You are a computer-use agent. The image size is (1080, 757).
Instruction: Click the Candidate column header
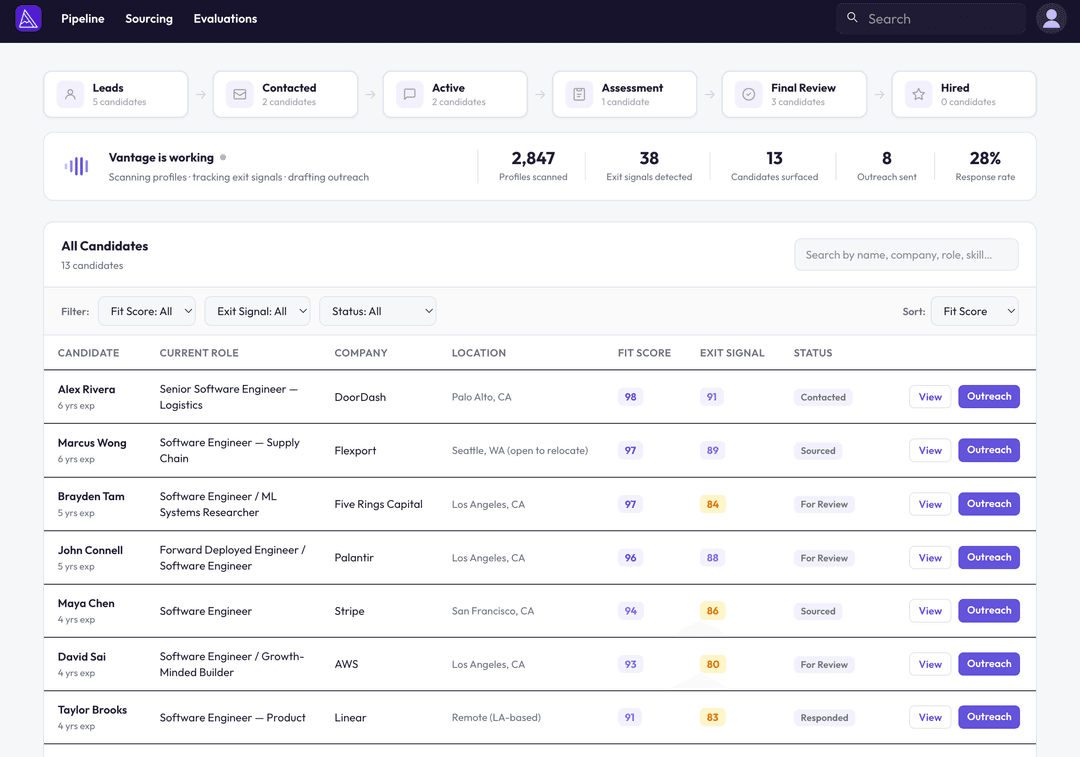tap(88, 353)
